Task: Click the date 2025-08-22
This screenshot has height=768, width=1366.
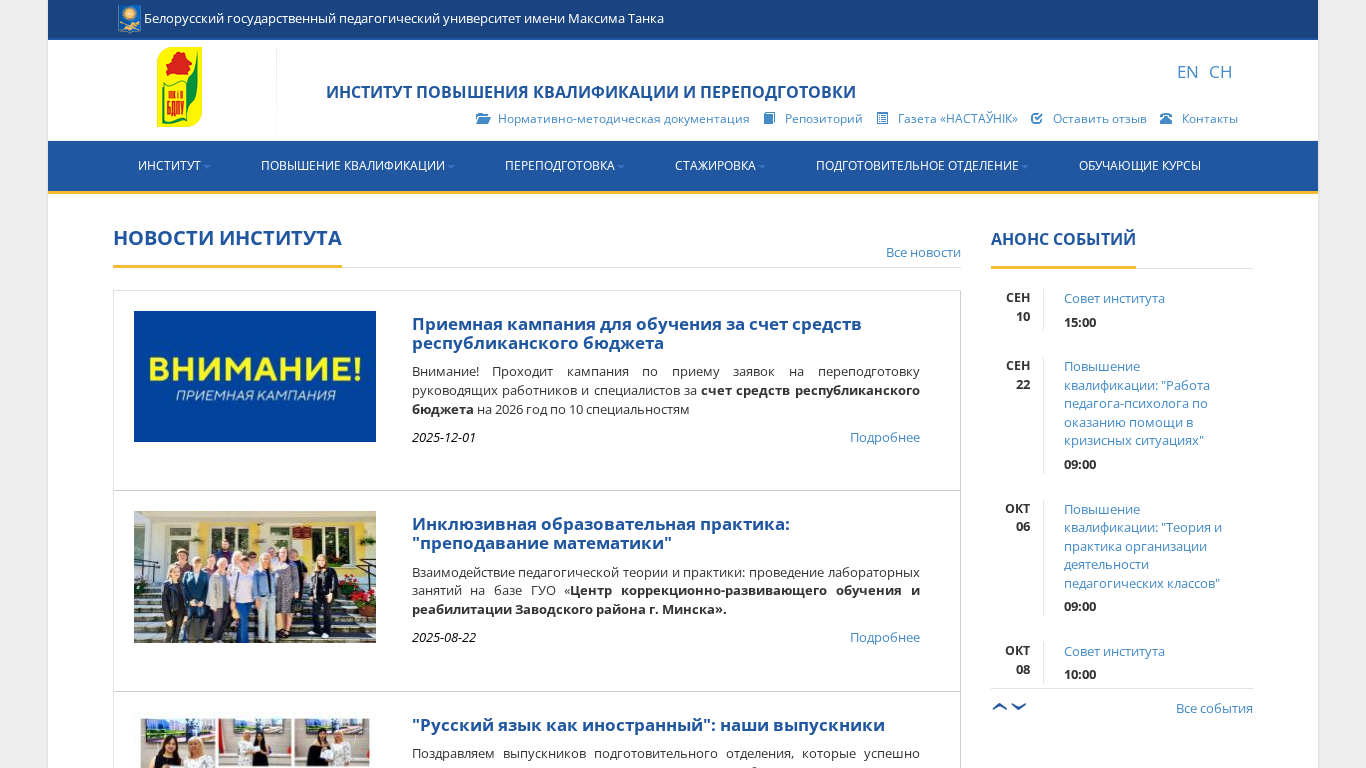Action: coord(444,637)
